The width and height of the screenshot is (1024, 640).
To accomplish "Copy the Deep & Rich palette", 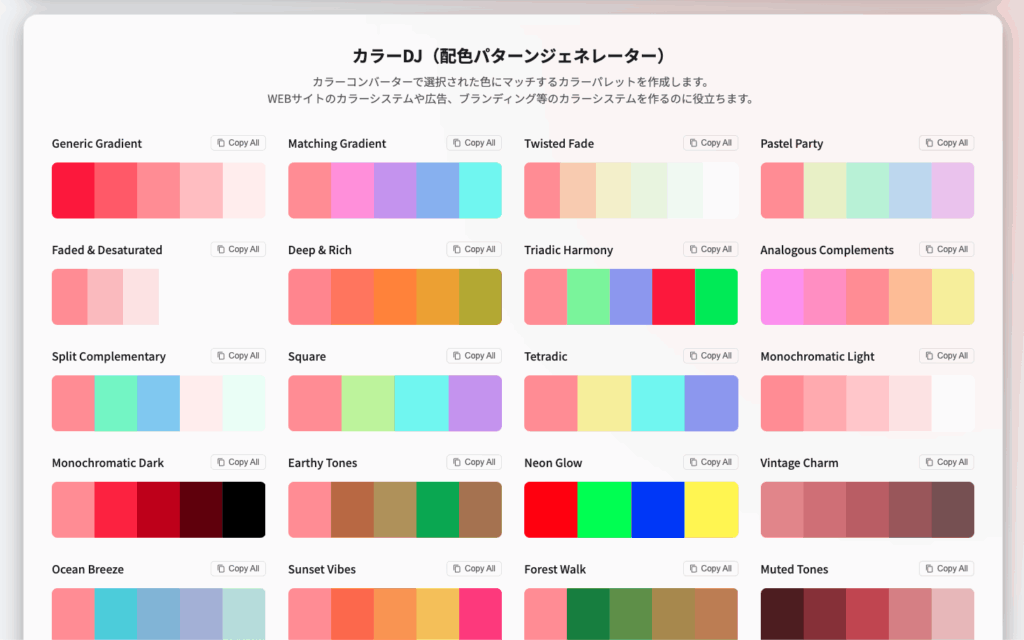I will (x=474, y=249).
